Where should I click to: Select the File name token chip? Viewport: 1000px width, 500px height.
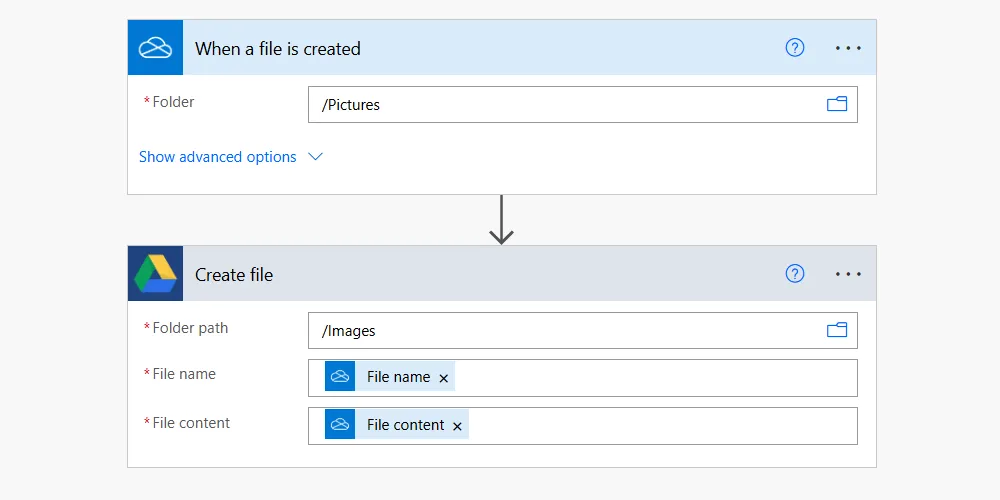coord(397,377)
